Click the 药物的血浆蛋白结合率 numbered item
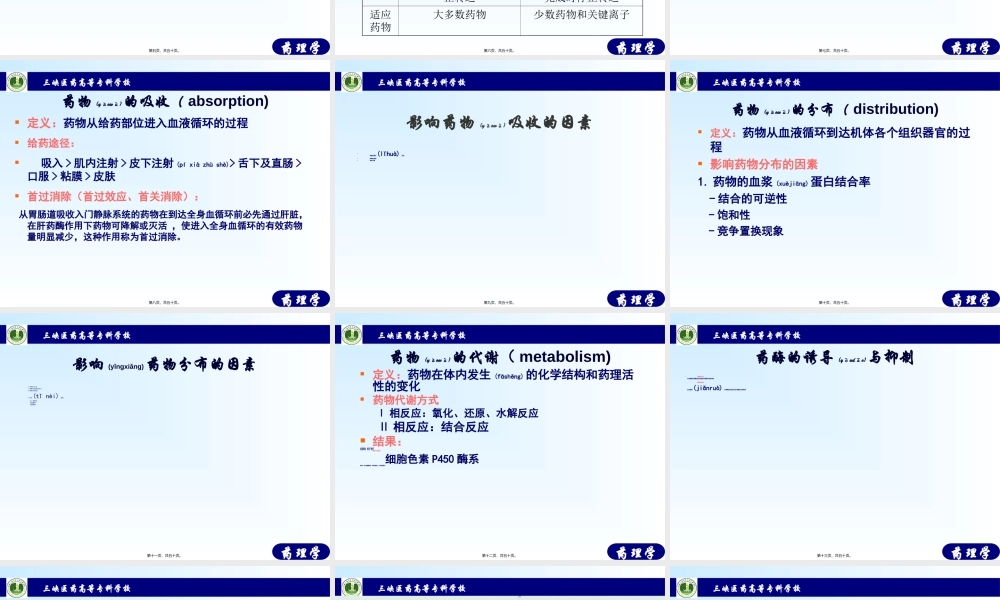 (784, 182)
